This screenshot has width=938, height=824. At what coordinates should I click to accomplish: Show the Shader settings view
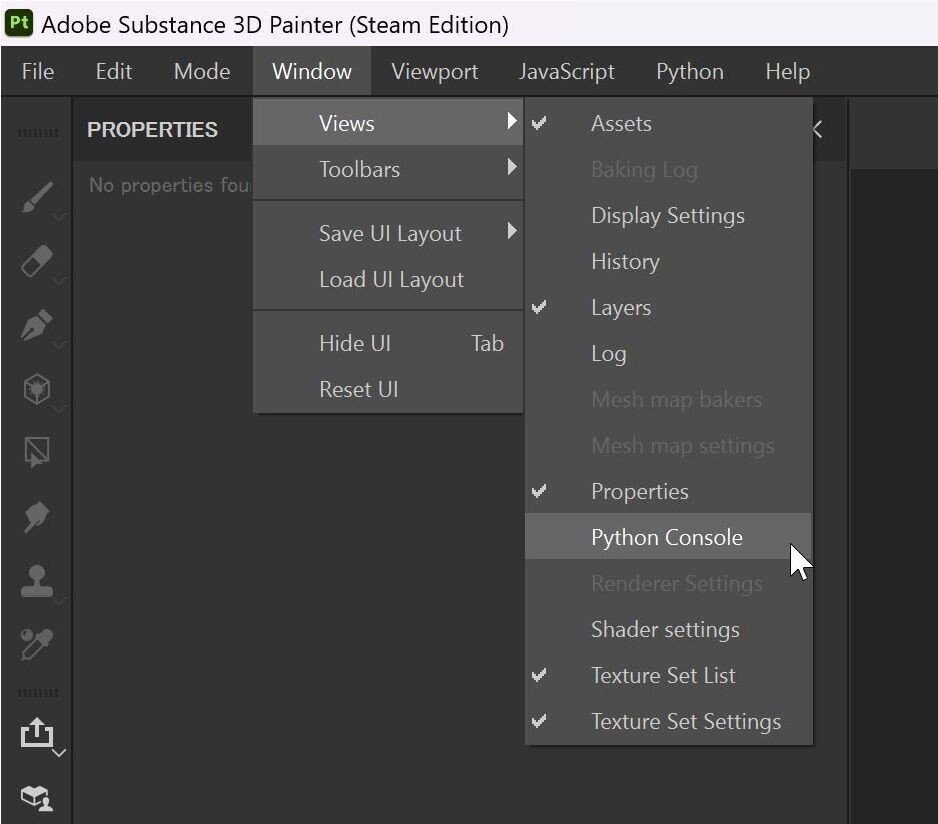point(668,630)
